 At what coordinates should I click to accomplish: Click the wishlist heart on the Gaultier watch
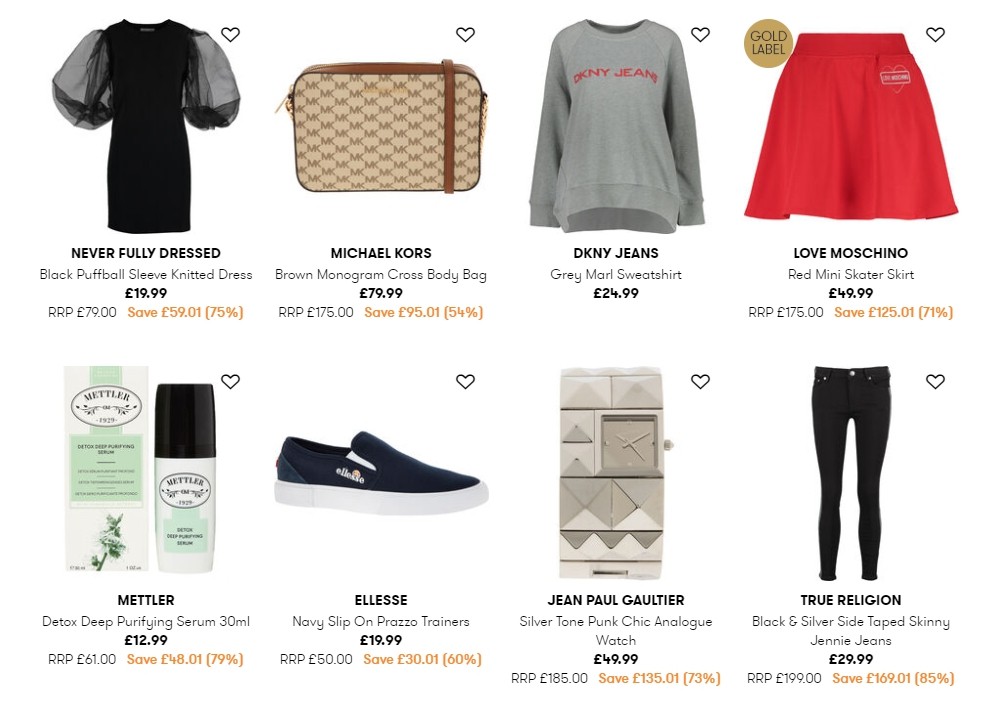(700, 382)
